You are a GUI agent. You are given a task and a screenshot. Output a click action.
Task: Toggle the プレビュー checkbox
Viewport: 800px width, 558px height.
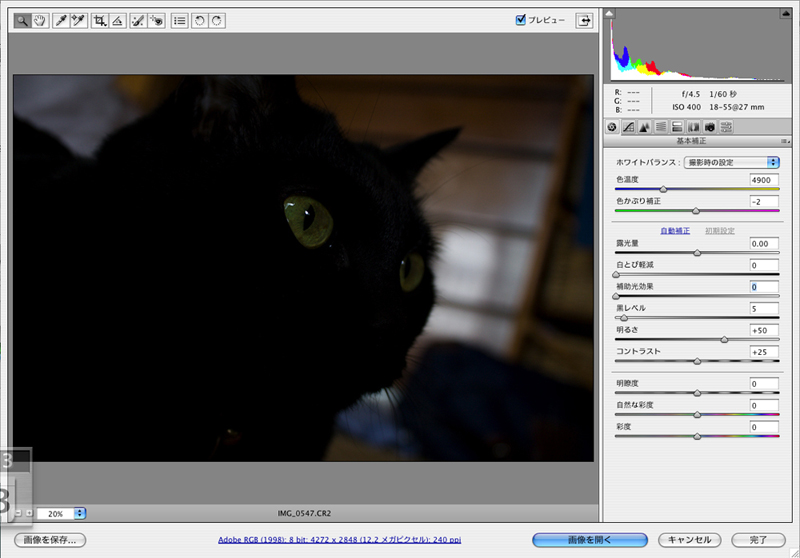point(520,20)
